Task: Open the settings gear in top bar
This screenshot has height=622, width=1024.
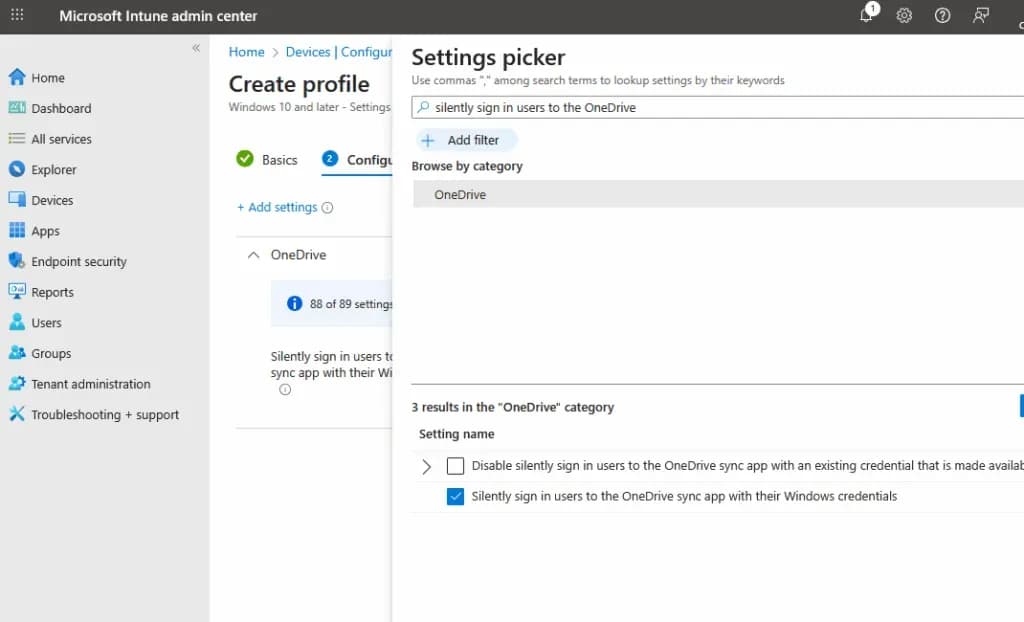Action: click(904, 16)
